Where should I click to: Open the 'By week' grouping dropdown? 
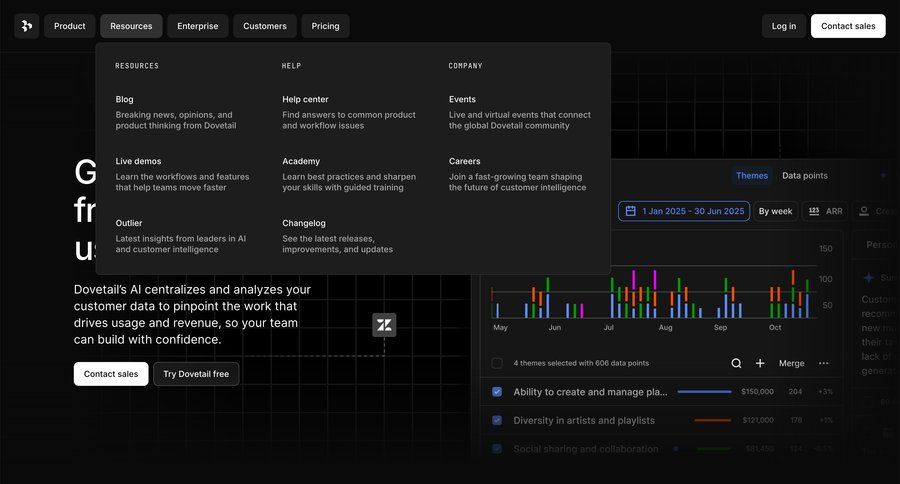click(775, 211)
